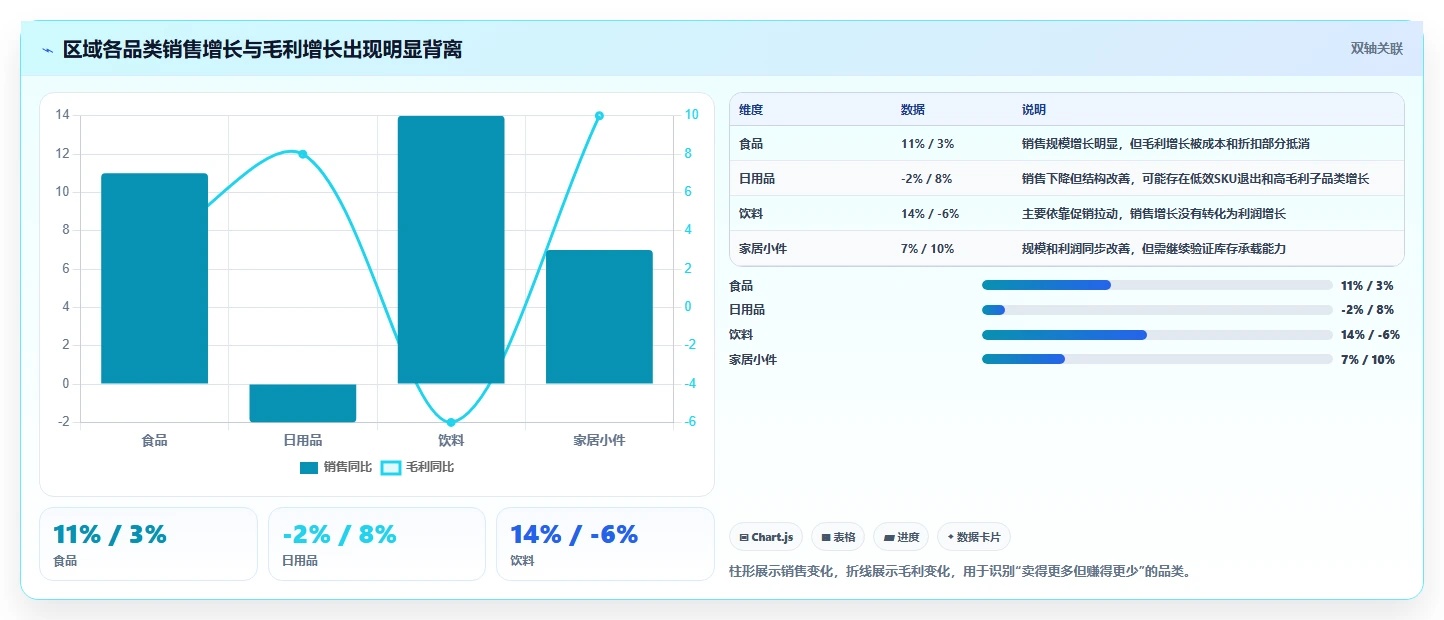1444x620 pixels.
Task: Click x-axis label 食品
Action: [x=154, y=440]
